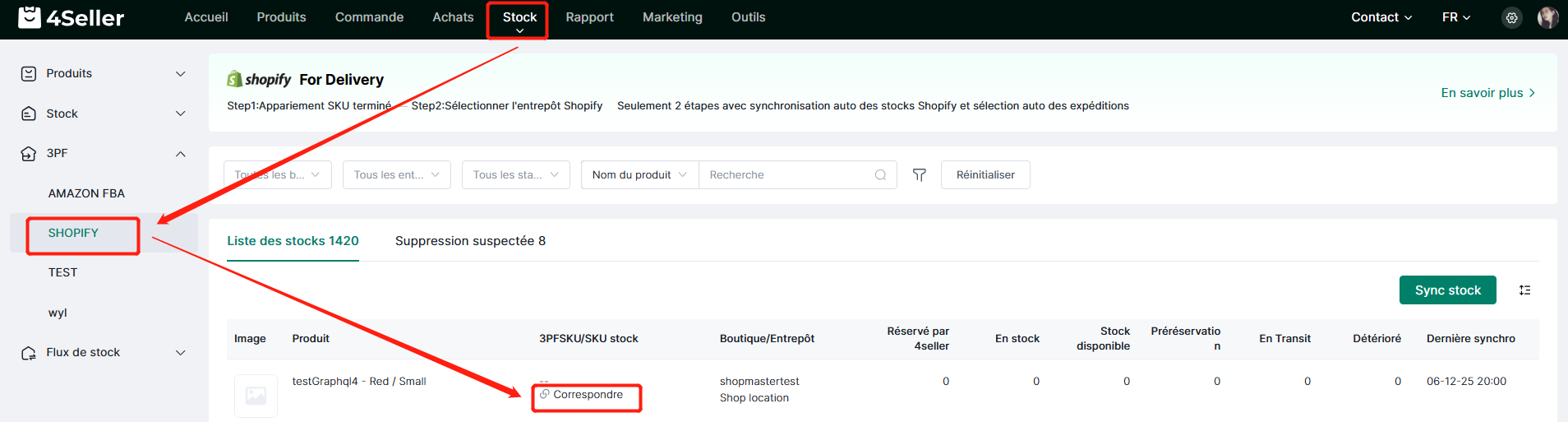Open the 'Tous les sta...' dropdown
The image size is (1568, 422).
click(516, 175)
